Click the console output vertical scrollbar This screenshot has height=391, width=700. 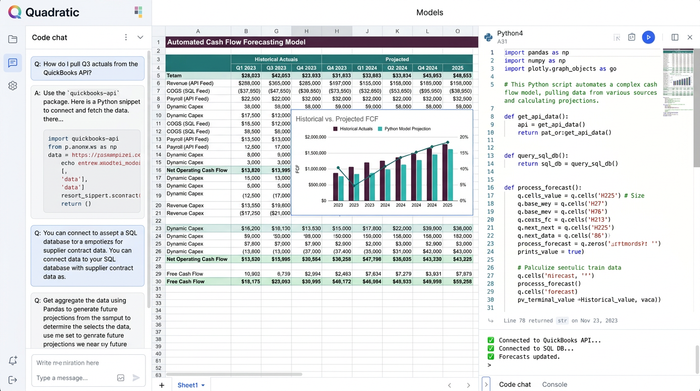[697, 359]
